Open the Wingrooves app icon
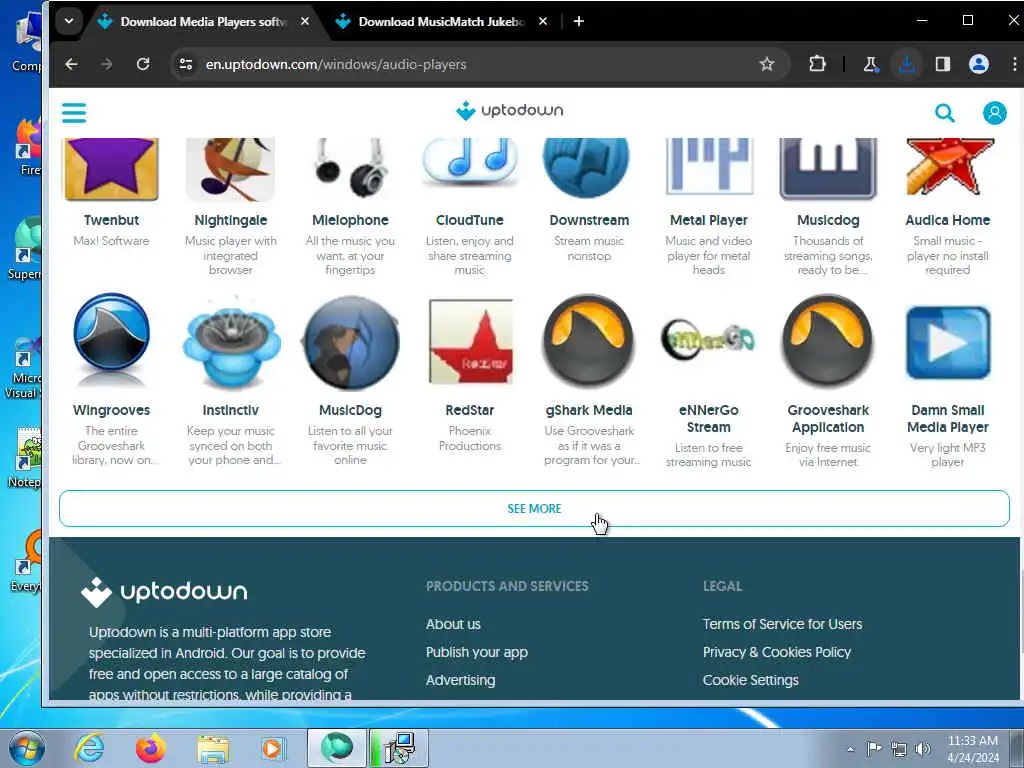1024x768 pixels. 111,340
